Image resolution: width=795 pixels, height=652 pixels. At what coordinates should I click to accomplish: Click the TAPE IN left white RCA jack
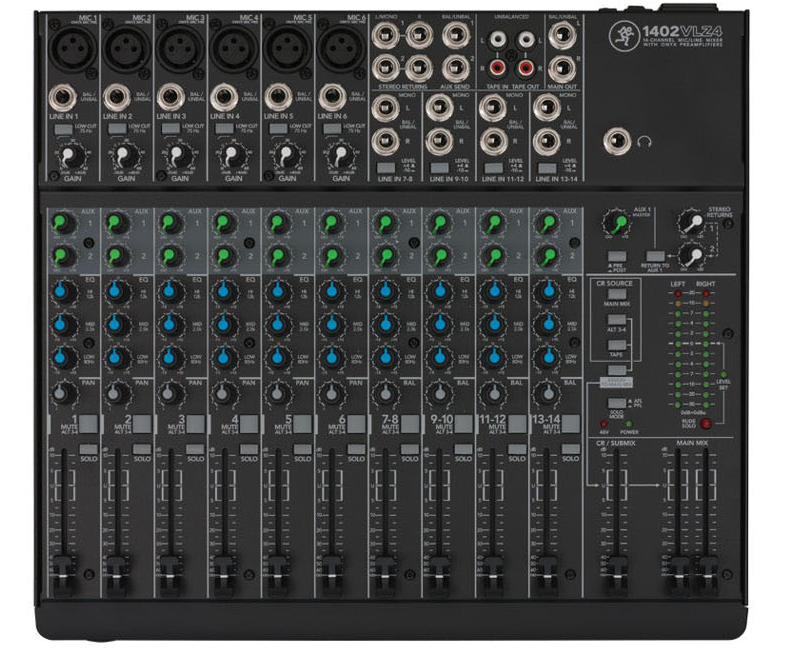[497, 39]
